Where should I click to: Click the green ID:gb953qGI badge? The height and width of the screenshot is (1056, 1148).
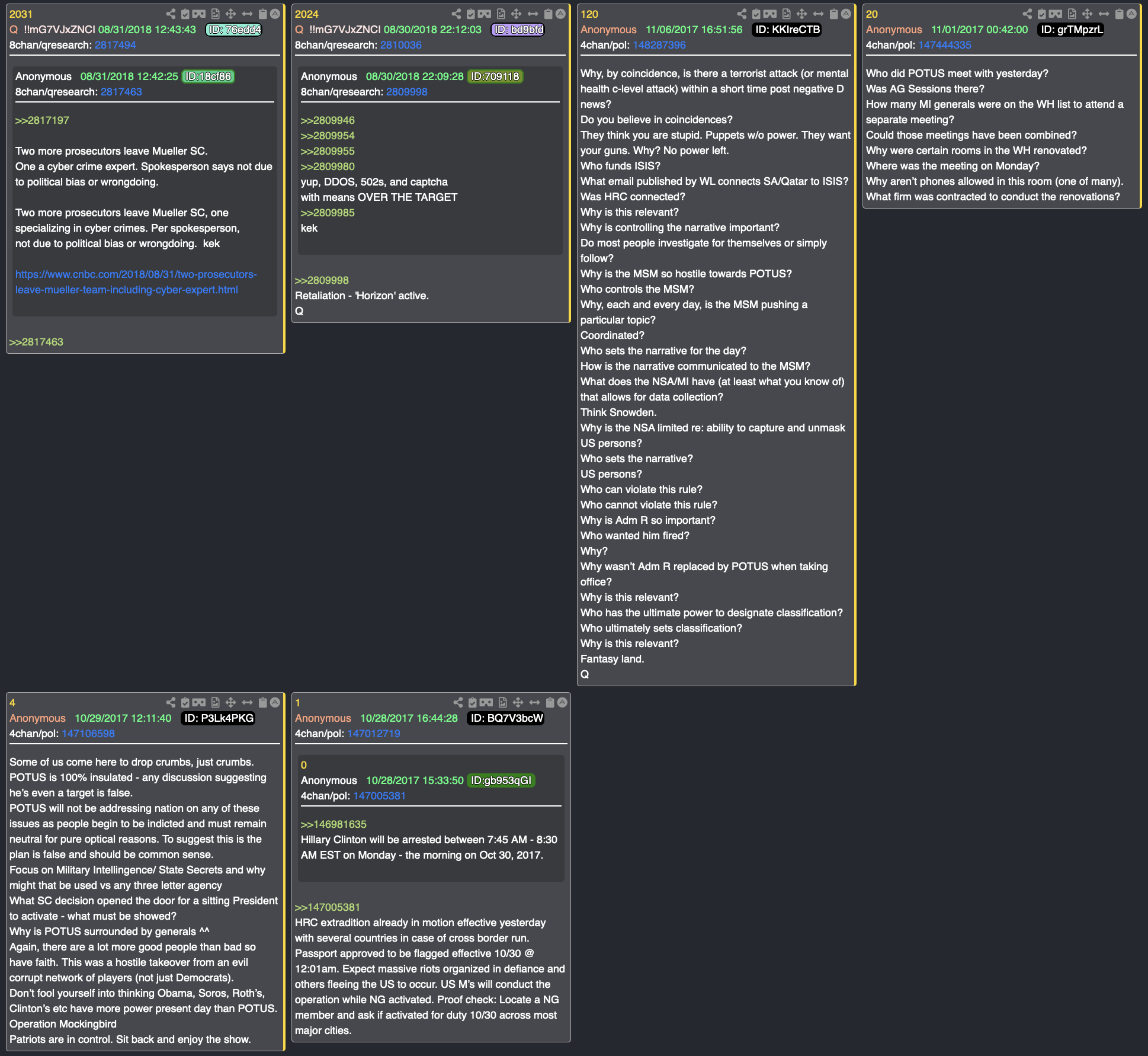pos(501,780)
